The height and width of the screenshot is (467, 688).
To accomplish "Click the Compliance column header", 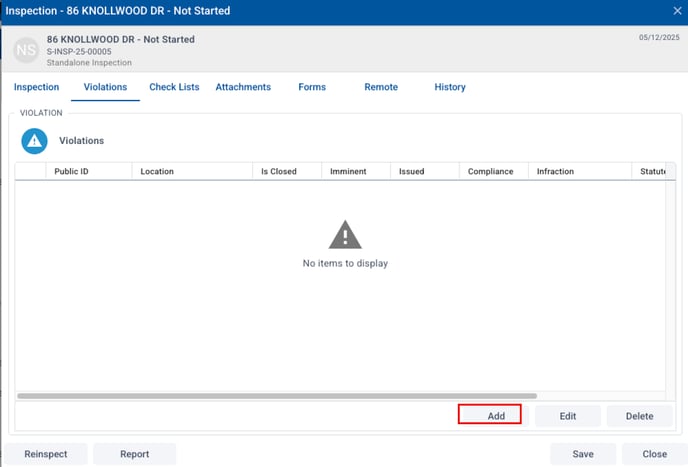I will pos(491,171).
